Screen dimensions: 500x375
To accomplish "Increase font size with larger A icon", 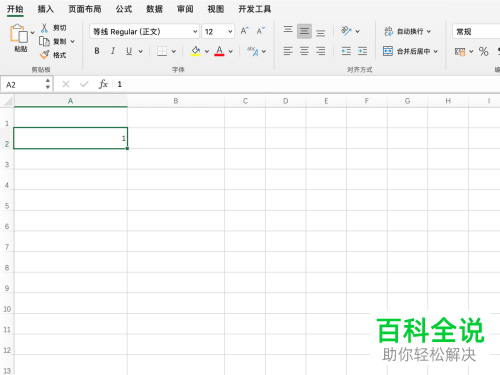I will (244, 31).
